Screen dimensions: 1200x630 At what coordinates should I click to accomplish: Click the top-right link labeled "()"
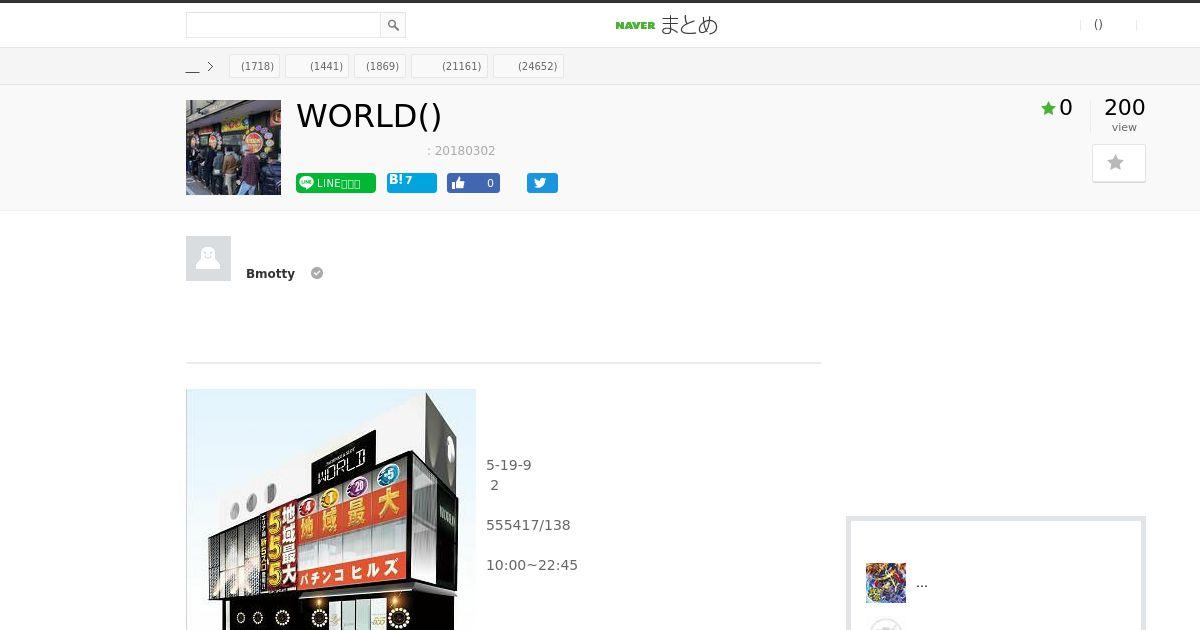[x=1098, y=25]
